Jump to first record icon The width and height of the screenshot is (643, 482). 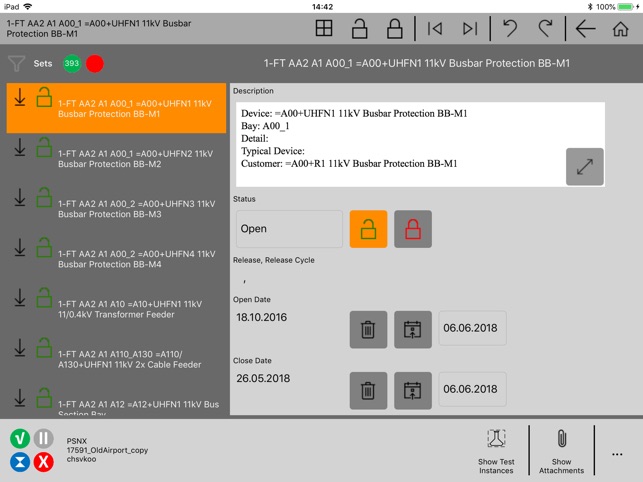[x=435, y=28]
